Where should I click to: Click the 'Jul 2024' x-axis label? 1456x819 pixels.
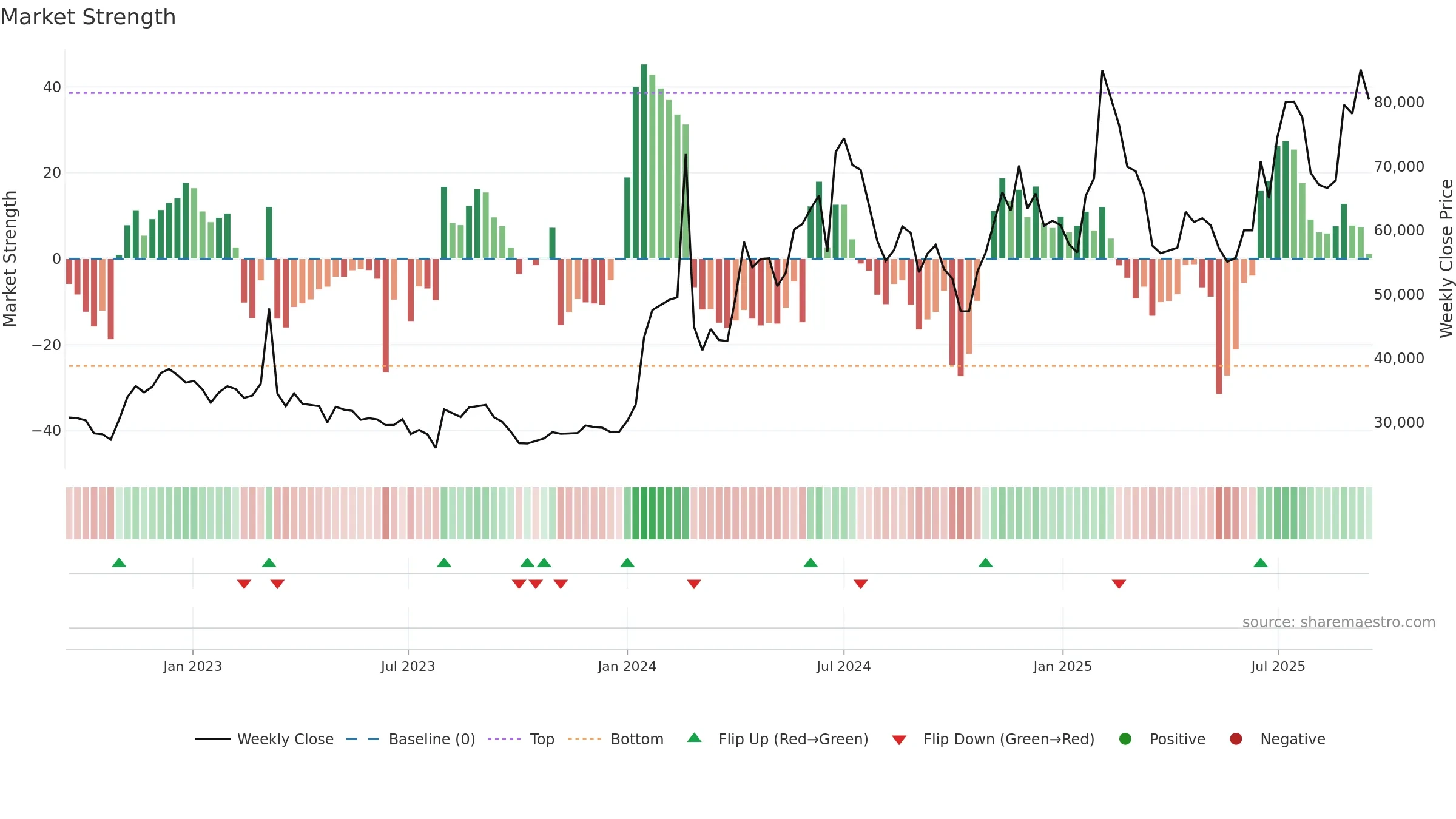pyautogui.click(x=843, y=666)
